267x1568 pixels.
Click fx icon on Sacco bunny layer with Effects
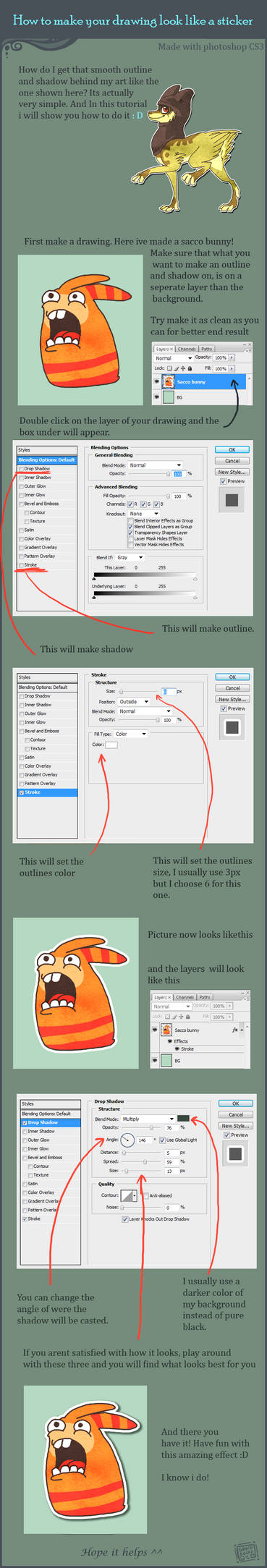(x=235, y=1030)
